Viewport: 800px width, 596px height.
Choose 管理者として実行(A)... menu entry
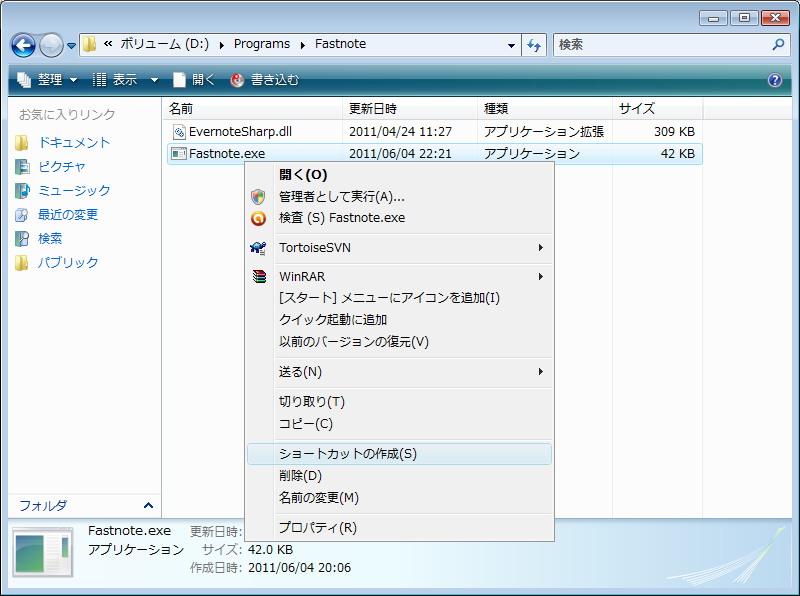342,196
